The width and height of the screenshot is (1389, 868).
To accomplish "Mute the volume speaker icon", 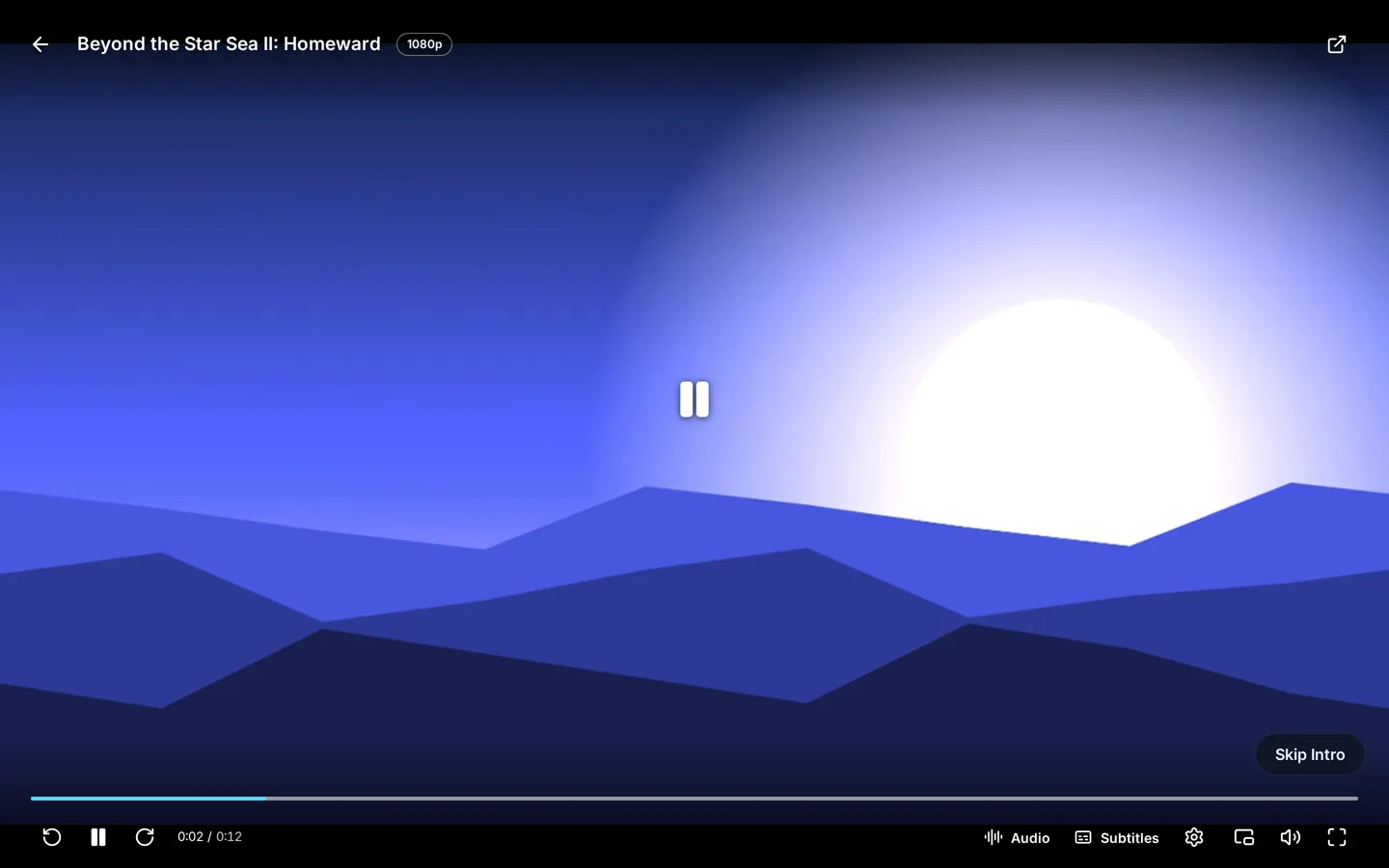I will coord(1291,837).
